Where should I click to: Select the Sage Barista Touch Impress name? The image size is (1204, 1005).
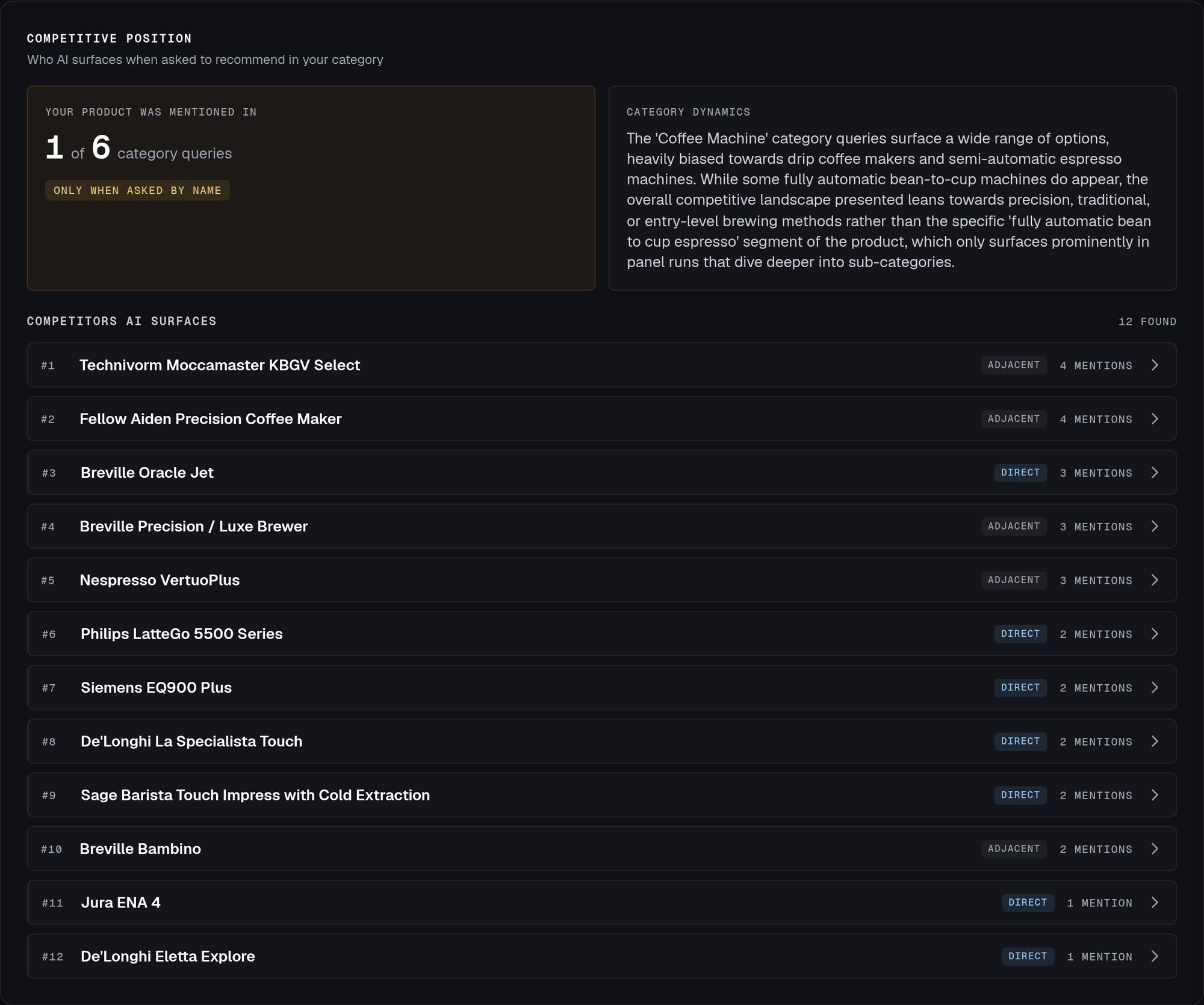pos(255,795)
